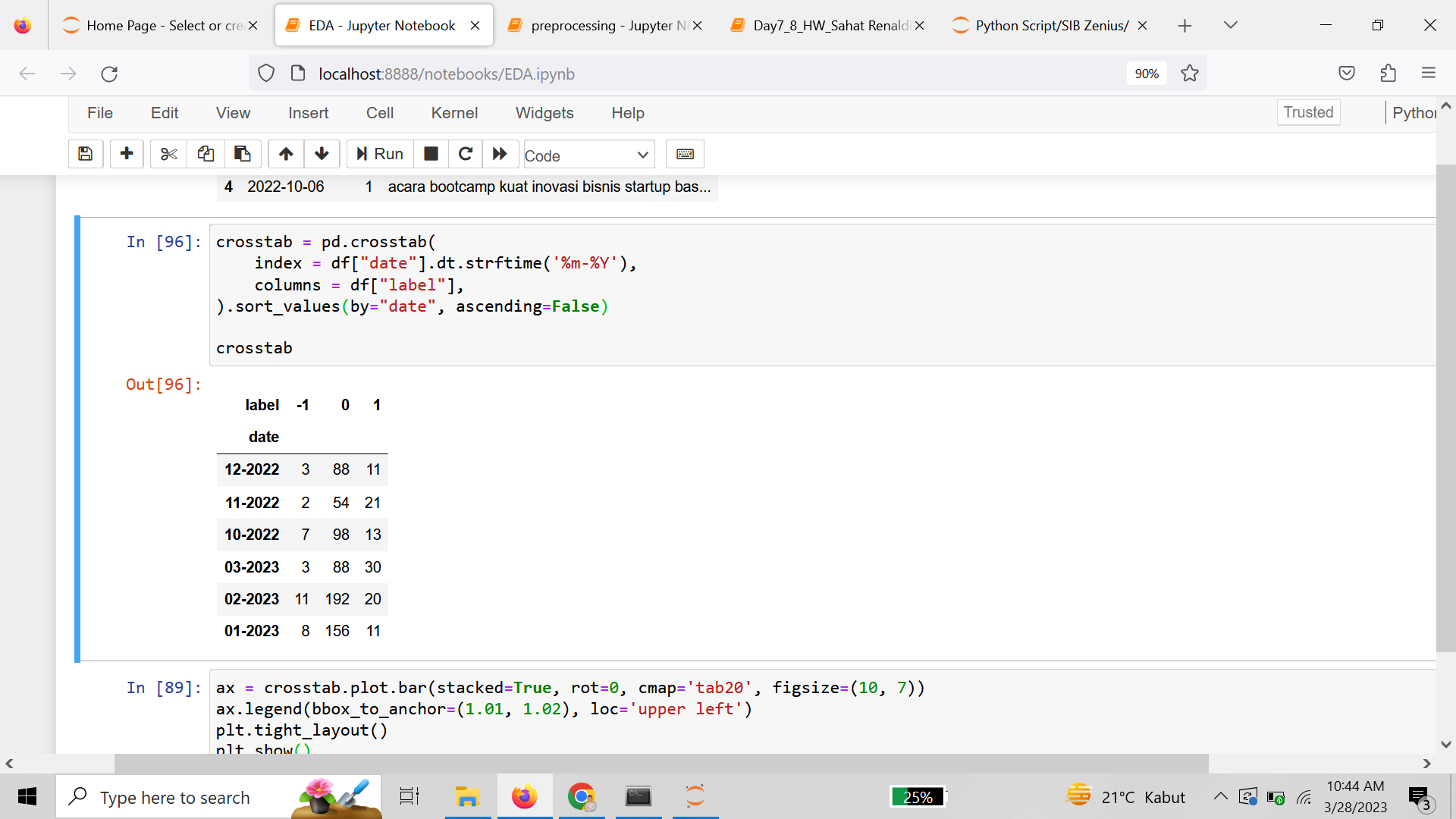The width and height of the screenshot is (1456, 819).
Task: Cut the selected cell with the scissors icon
Action: coord(168,154)
